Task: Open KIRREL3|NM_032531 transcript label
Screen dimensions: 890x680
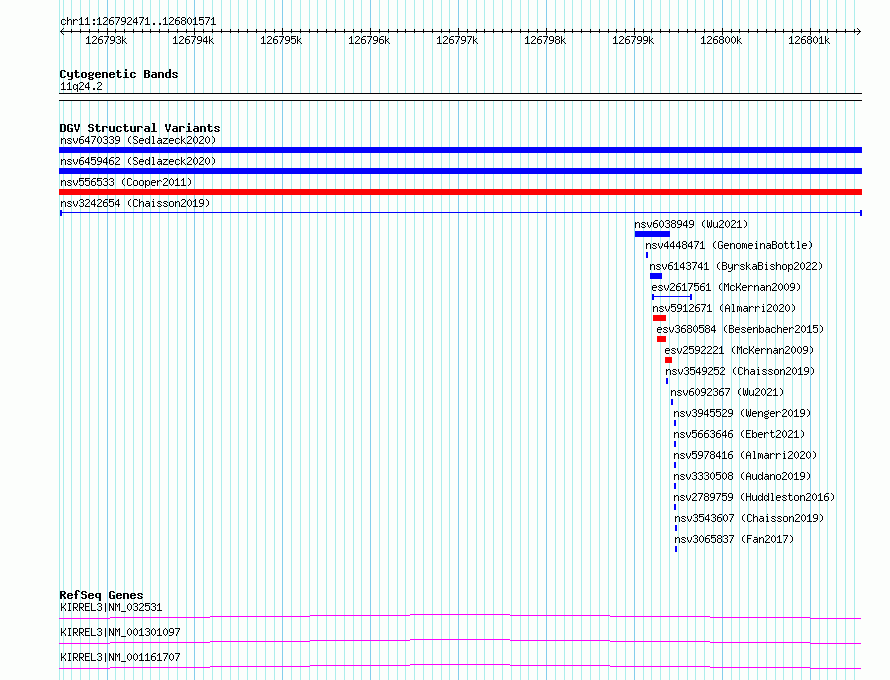Action: coord(111,607)
